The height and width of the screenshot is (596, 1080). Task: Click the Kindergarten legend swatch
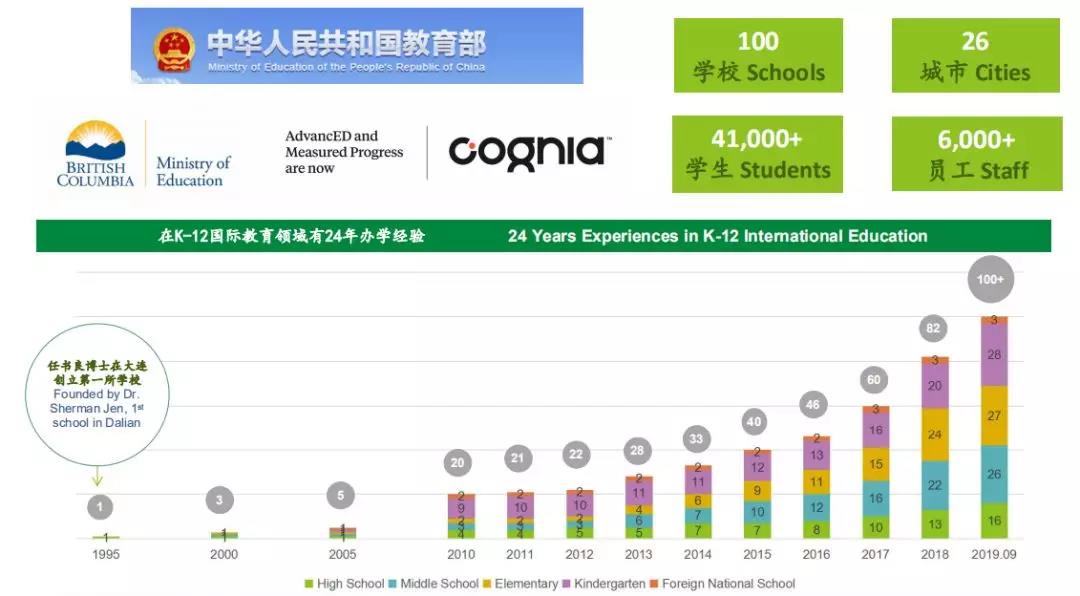pyautogui.click(x=568, y=584)
